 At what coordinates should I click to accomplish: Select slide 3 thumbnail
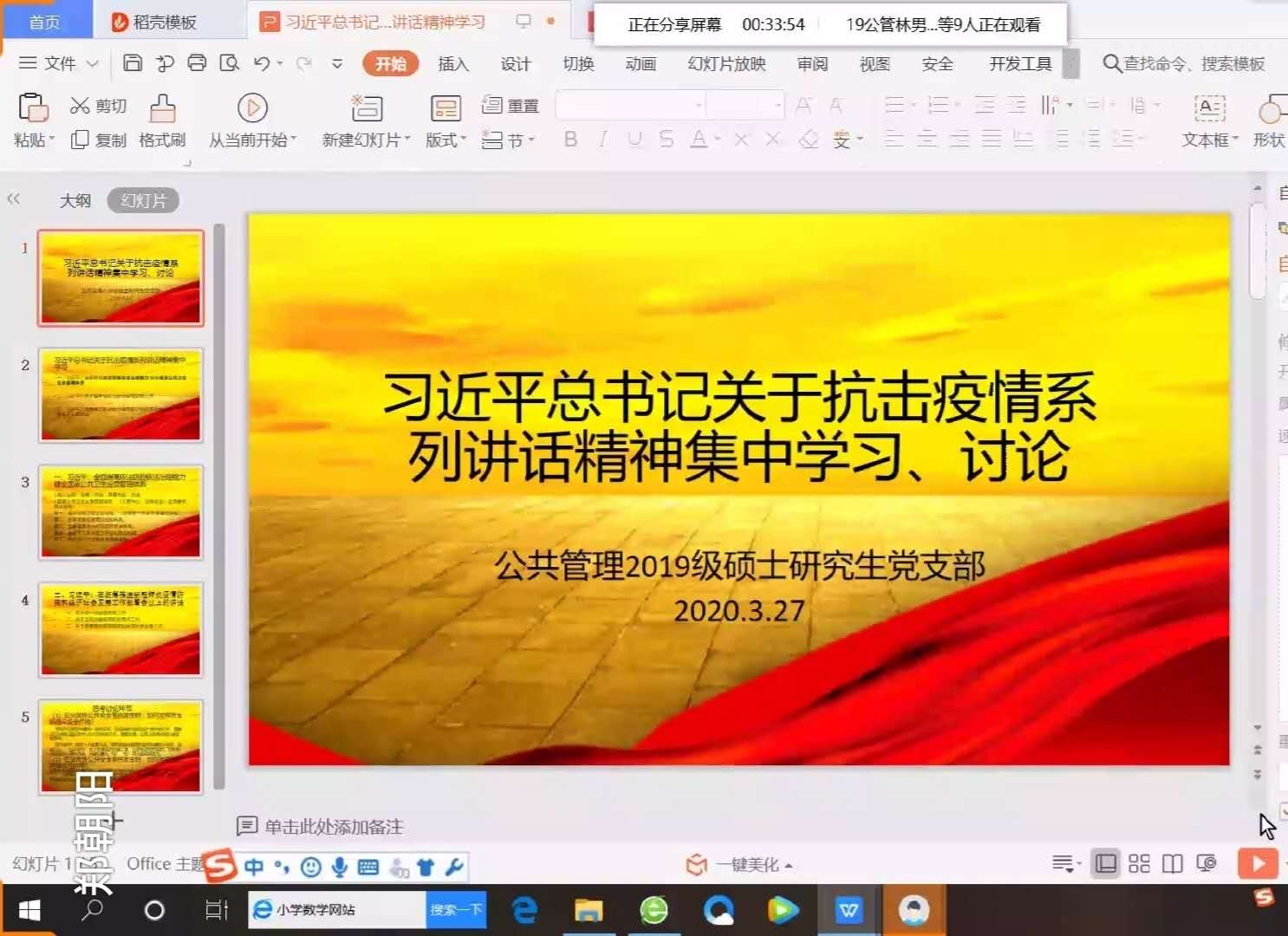pos(120,512)
